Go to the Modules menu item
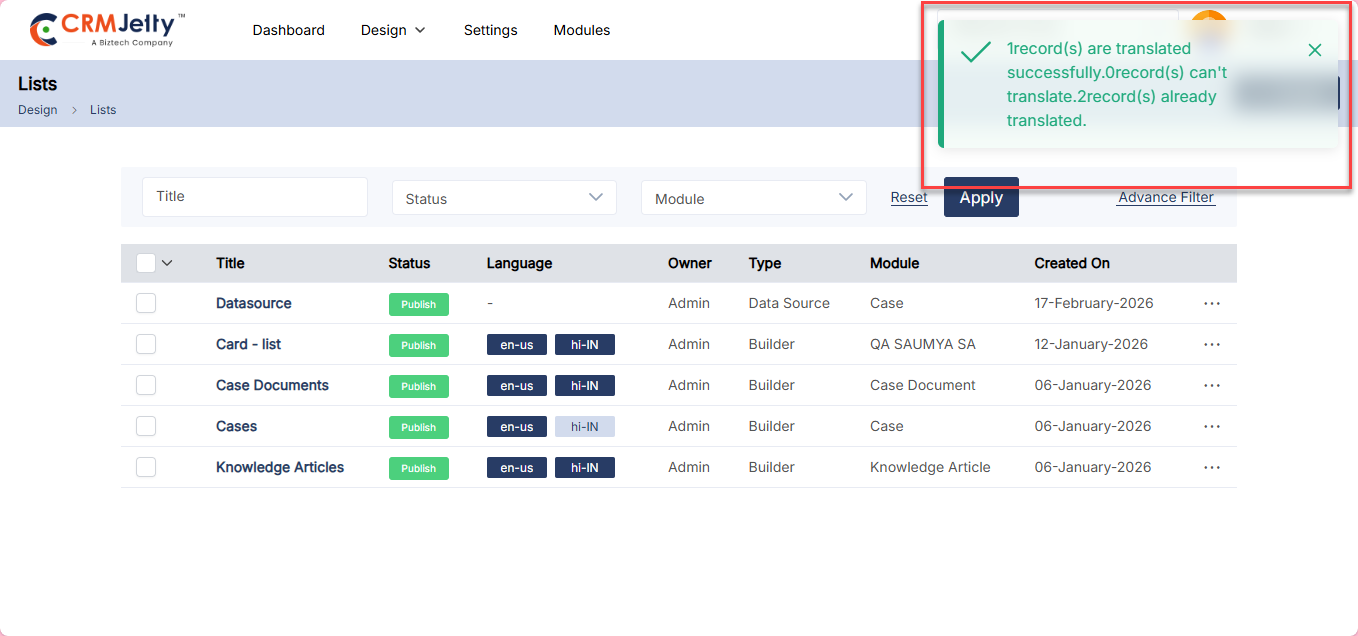Viewport: 1358px width, 636px height. coord(581,30)
